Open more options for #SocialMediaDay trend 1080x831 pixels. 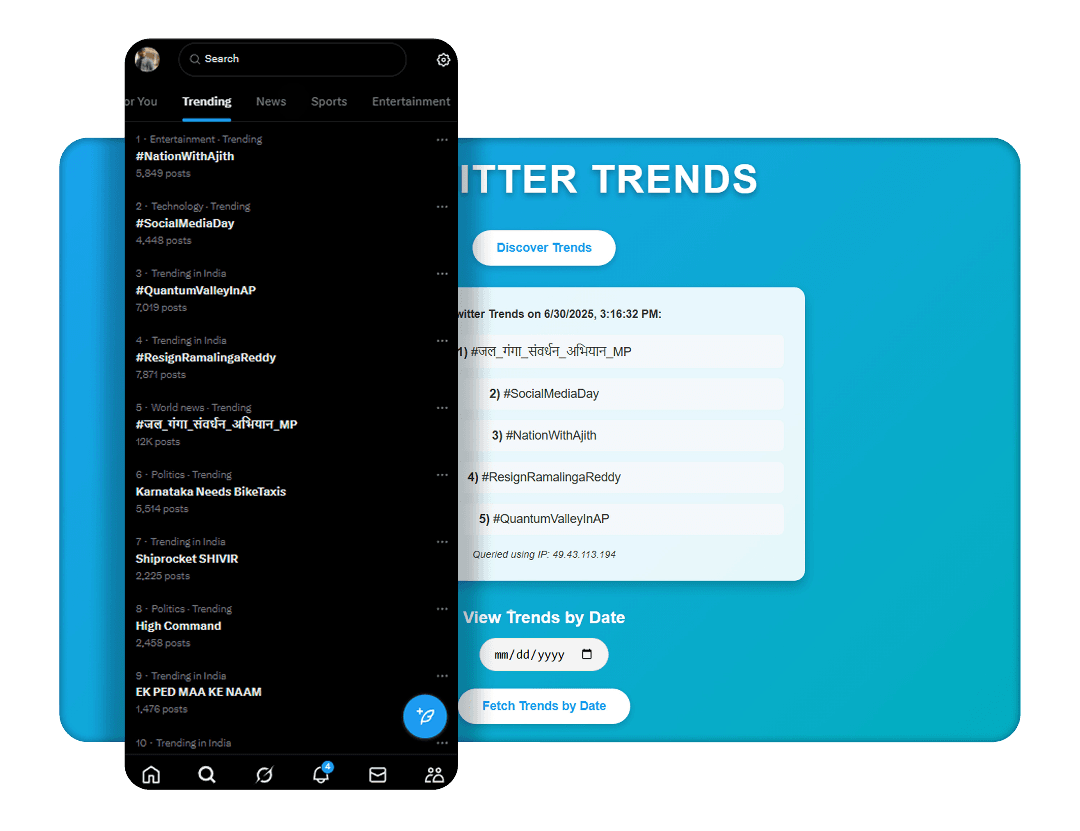(442, 207)
